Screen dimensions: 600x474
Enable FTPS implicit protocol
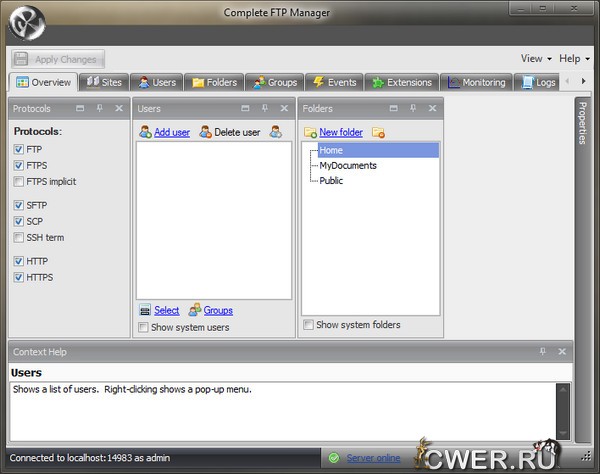[19, 181]
